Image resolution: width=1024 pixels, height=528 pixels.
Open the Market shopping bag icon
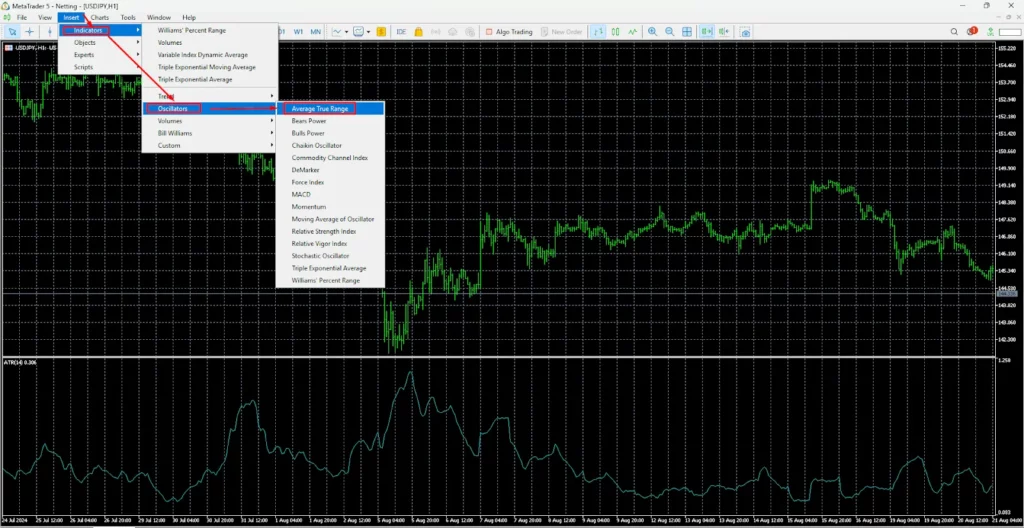(x=418, y=31)
